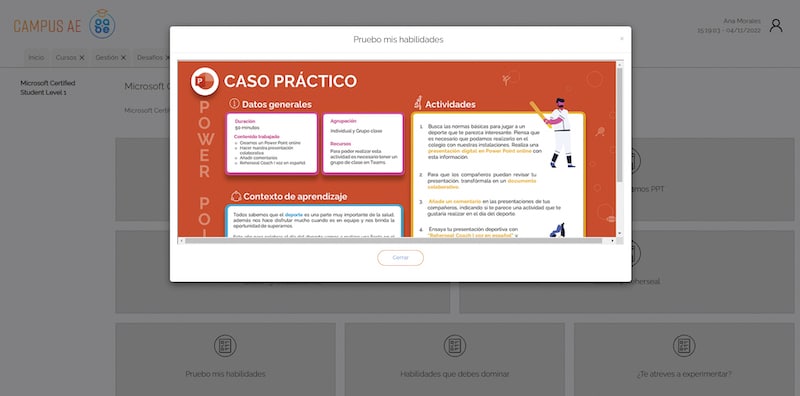Click the Actividades figure icon
The image size is (800, 396).
418,103
